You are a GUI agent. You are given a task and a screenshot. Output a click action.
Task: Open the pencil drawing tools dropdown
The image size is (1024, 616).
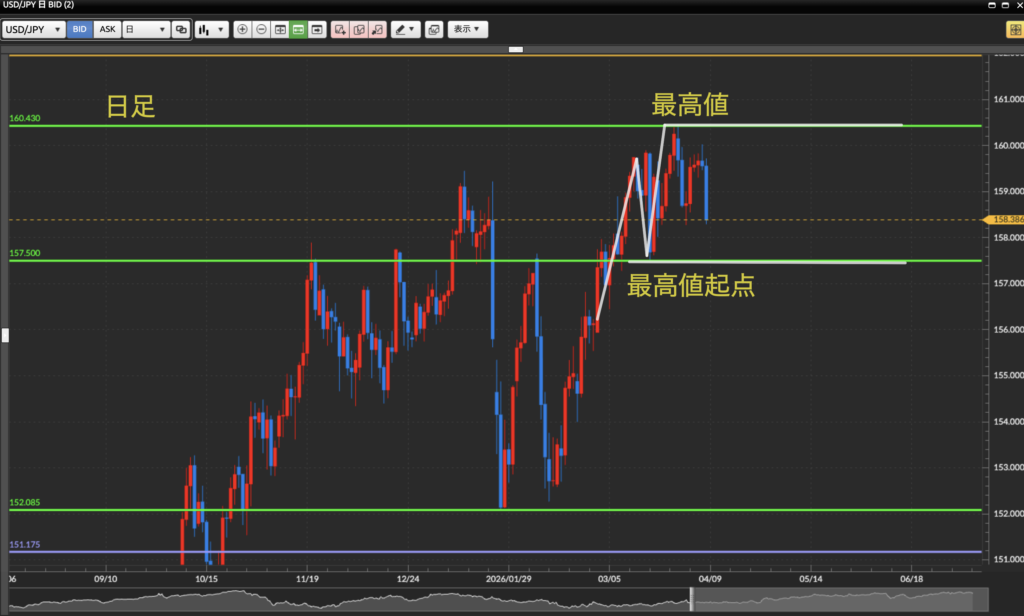pyautogui.click(x=405, y=30)
